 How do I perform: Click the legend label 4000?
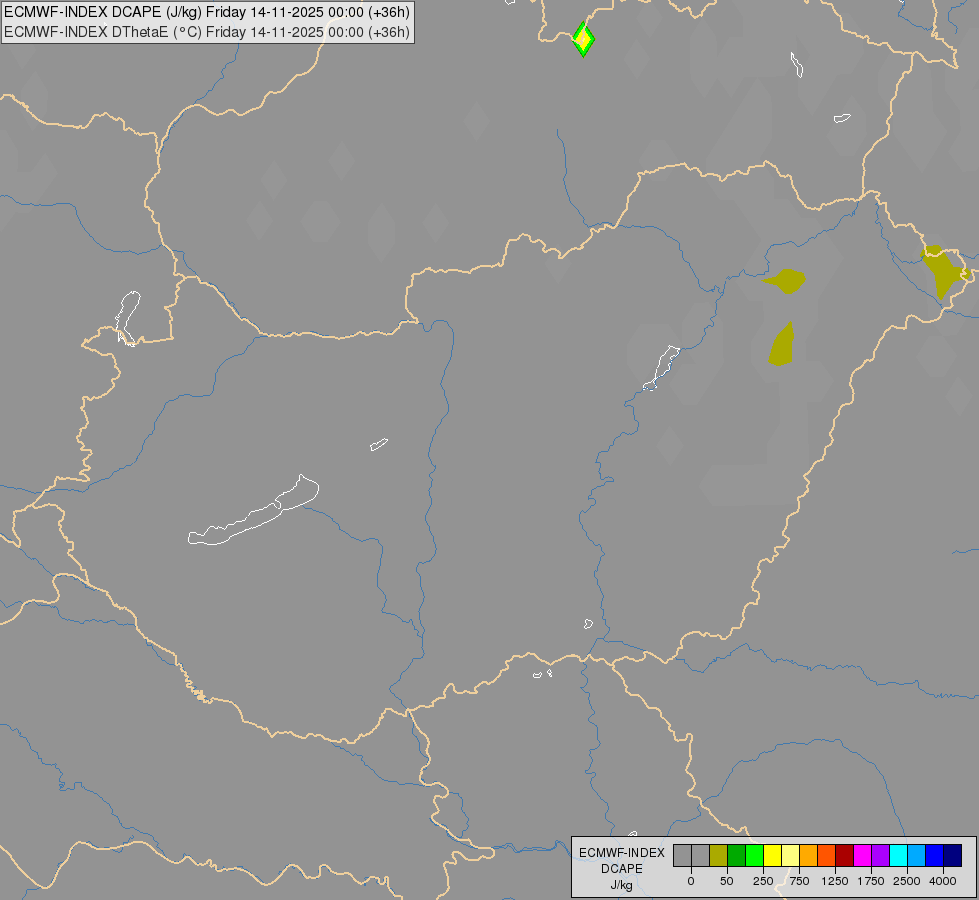tap(943, 881)
